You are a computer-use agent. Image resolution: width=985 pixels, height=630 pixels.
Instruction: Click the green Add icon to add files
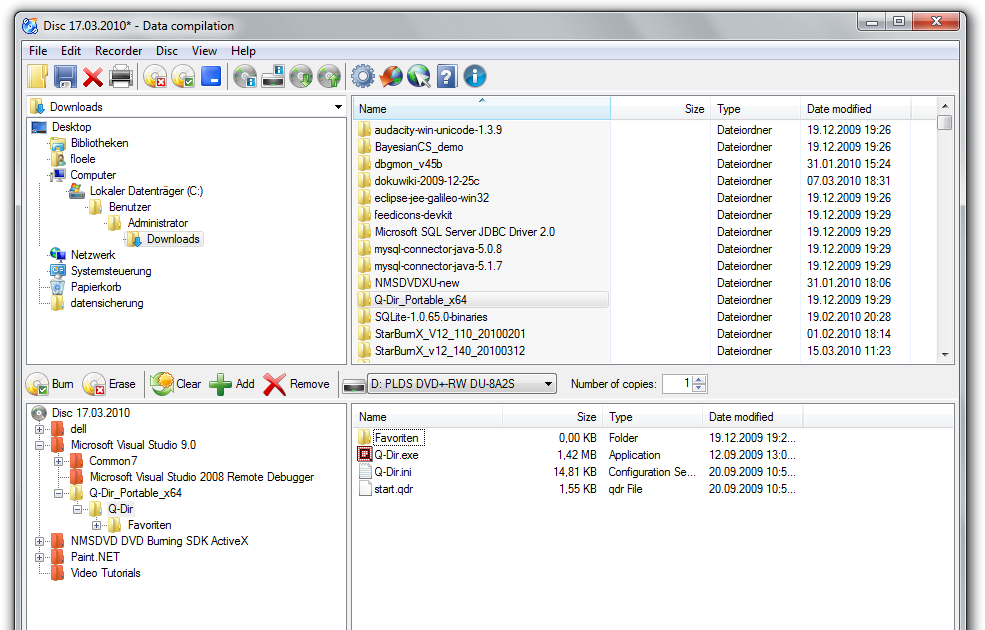[x=221, y=383]
